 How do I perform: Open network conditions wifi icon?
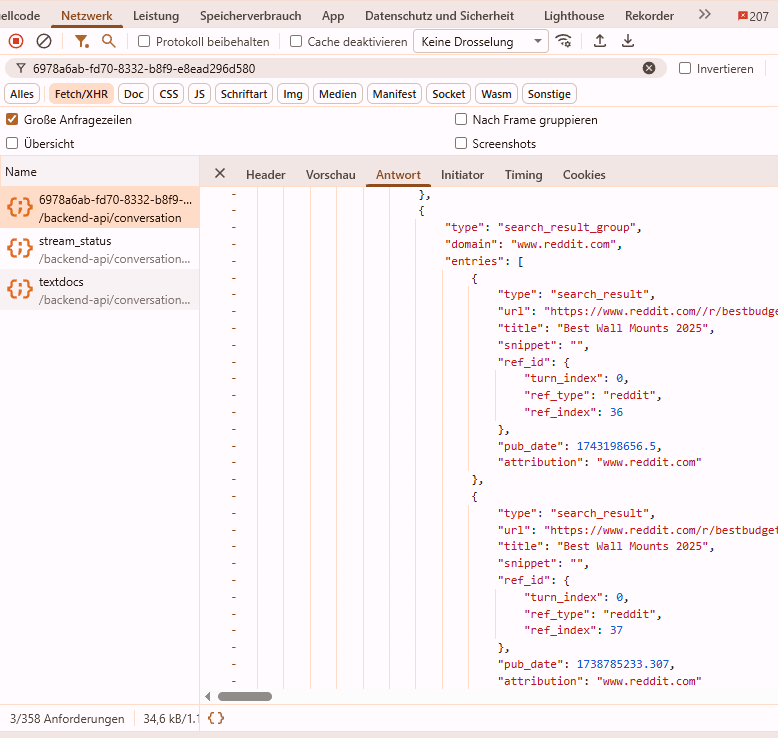click(x=564, y=41)
